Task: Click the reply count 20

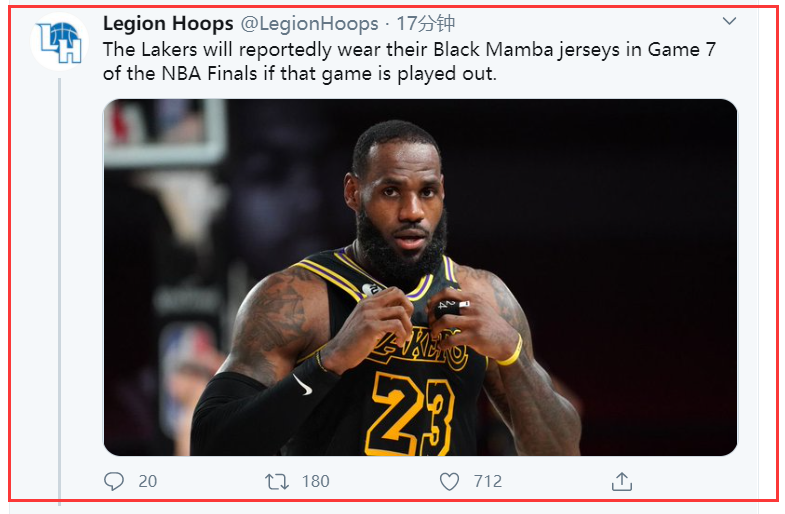Action: click(x=148, y=481)
